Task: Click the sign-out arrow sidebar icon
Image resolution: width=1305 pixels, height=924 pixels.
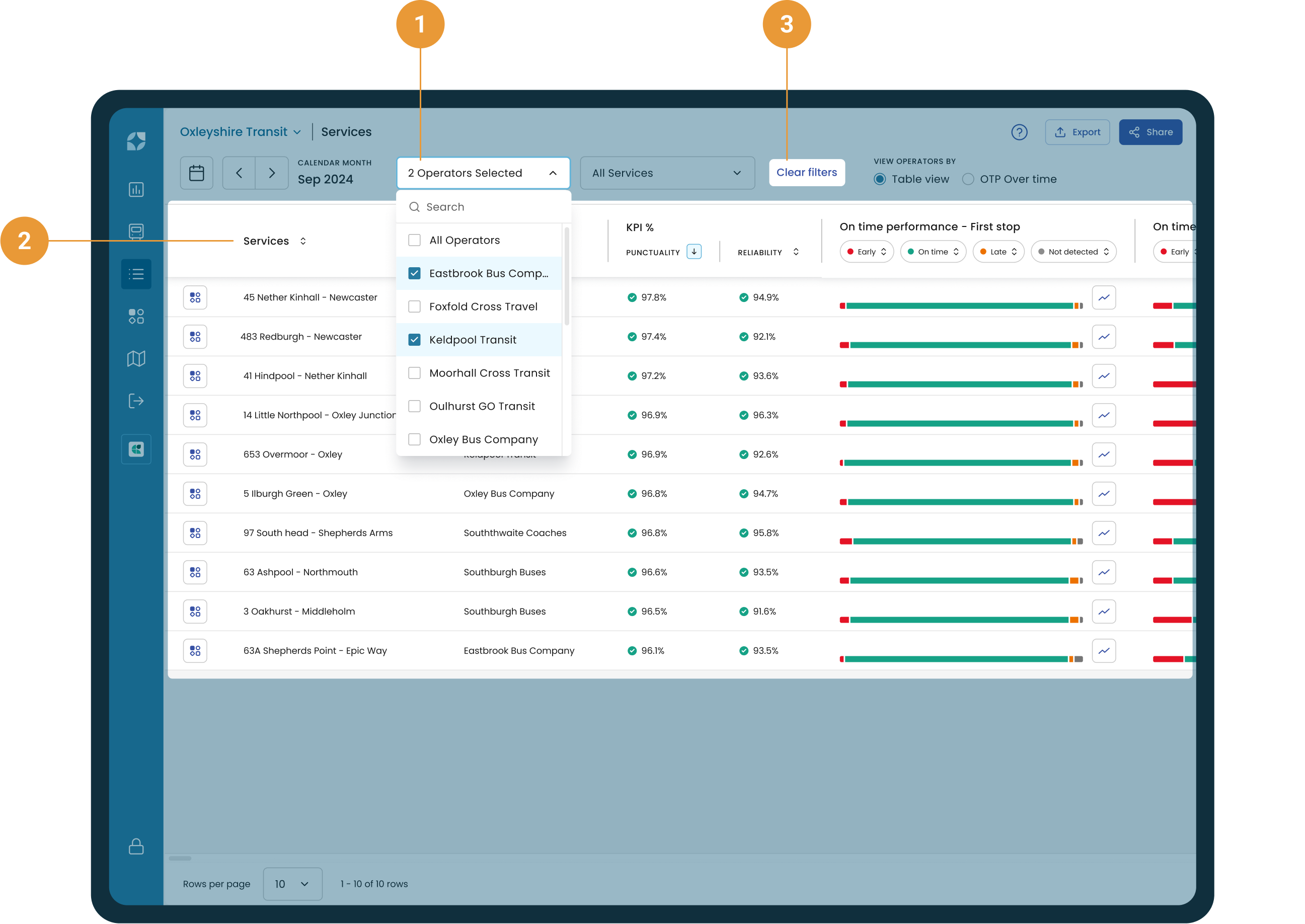Action: click(x=136, y=401)
